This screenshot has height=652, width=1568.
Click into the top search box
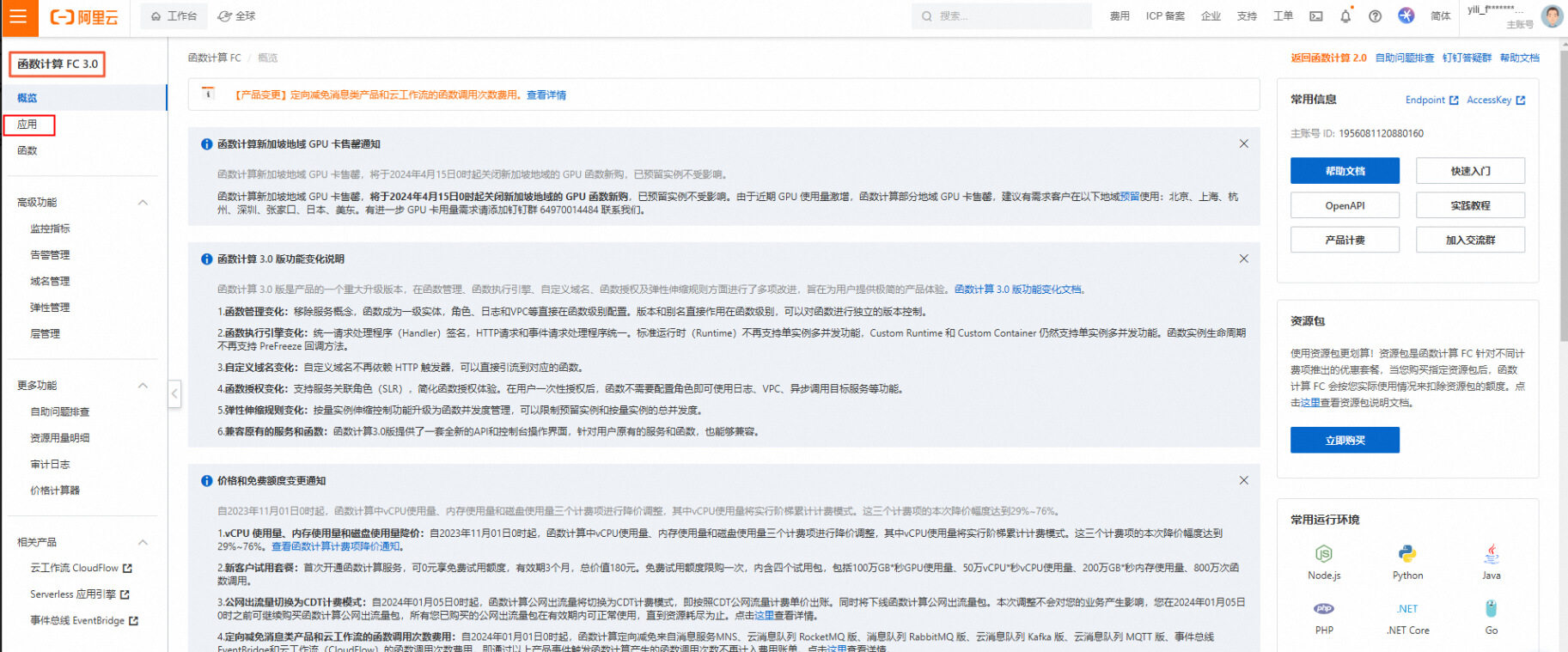(x=1001, y=16)
